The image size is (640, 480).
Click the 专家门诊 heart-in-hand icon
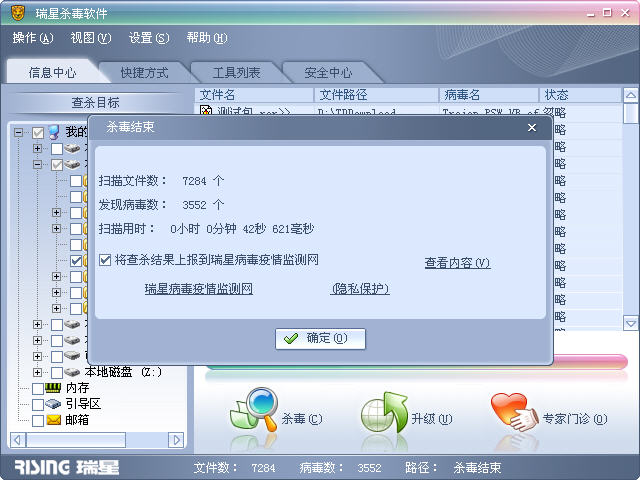coord(514,411)
